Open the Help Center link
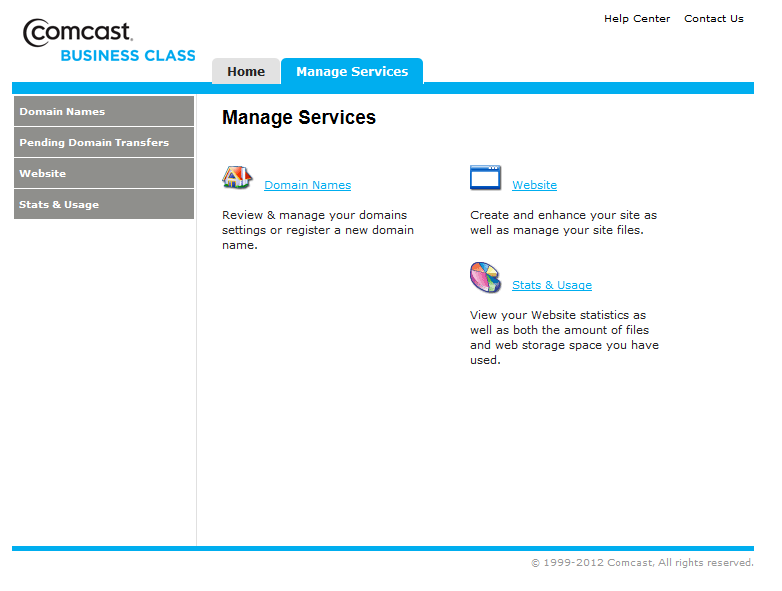 (x=637, y=18)
